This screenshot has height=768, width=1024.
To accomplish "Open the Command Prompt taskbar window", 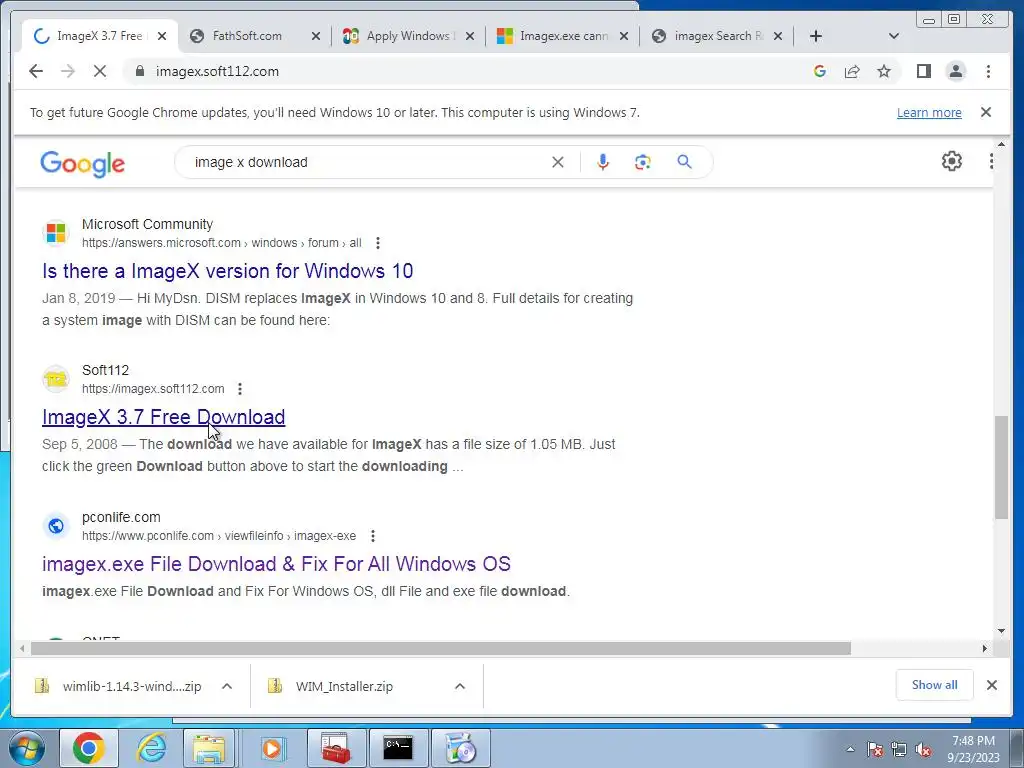I will point(398,748).
